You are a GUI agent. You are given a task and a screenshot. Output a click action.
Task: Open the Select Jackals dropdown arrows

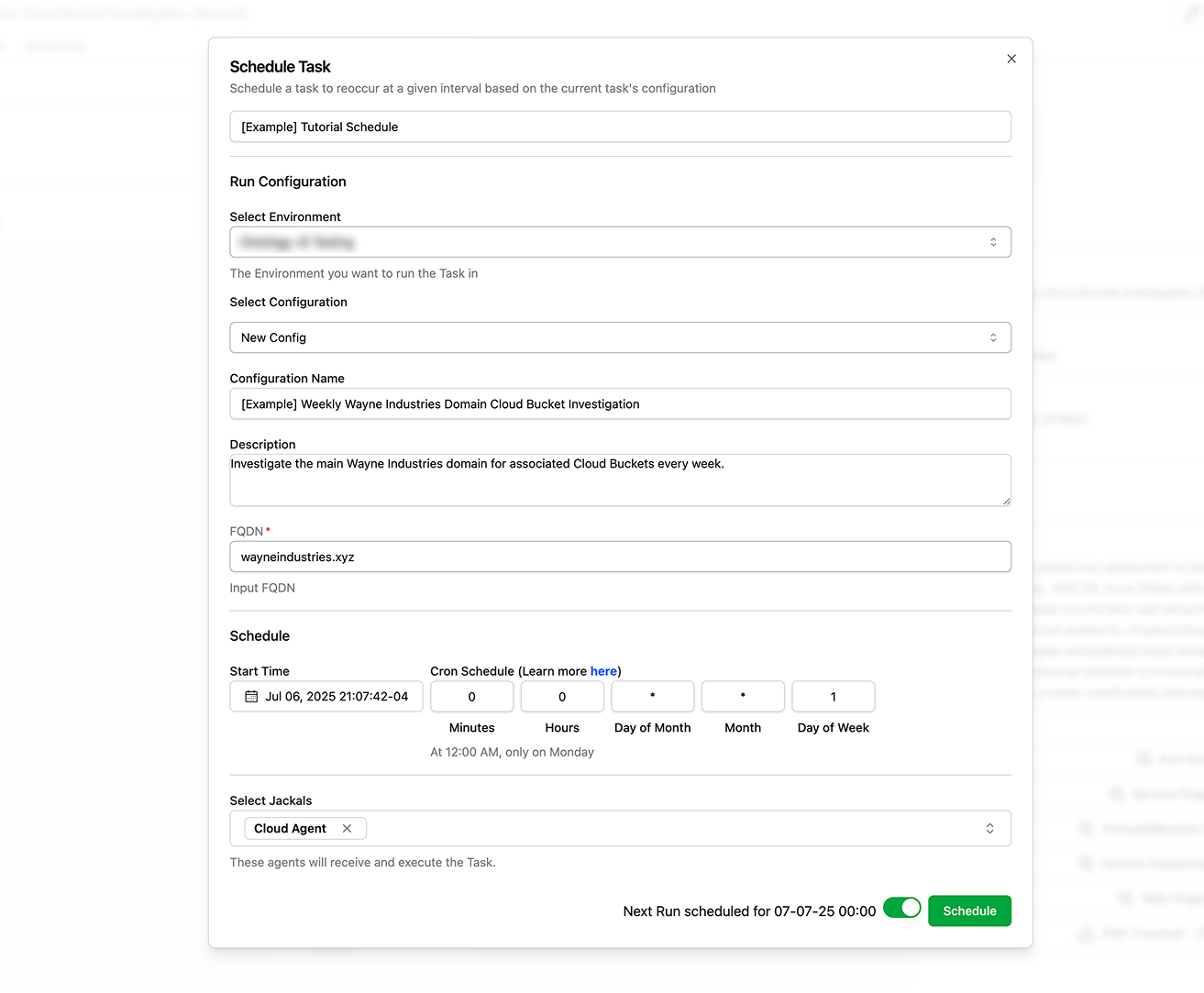pos(989,829)
